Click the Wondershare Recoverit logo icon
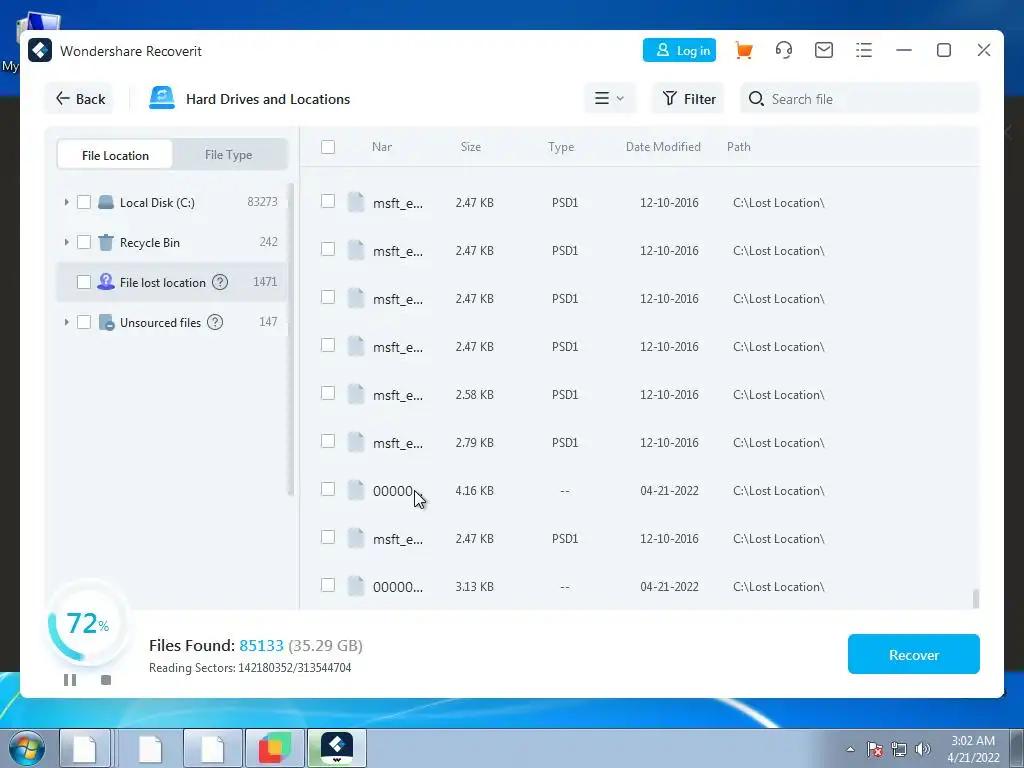1024x768 pixels. 40,51
